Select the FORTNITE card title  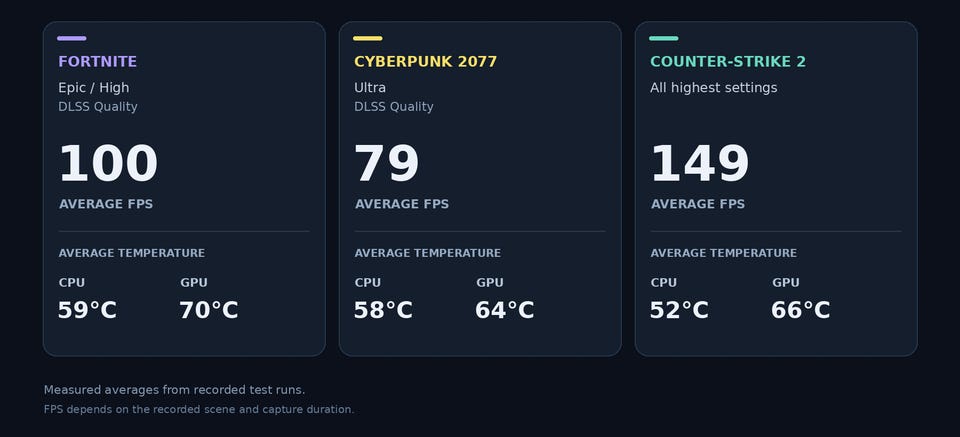click(97, 62)
